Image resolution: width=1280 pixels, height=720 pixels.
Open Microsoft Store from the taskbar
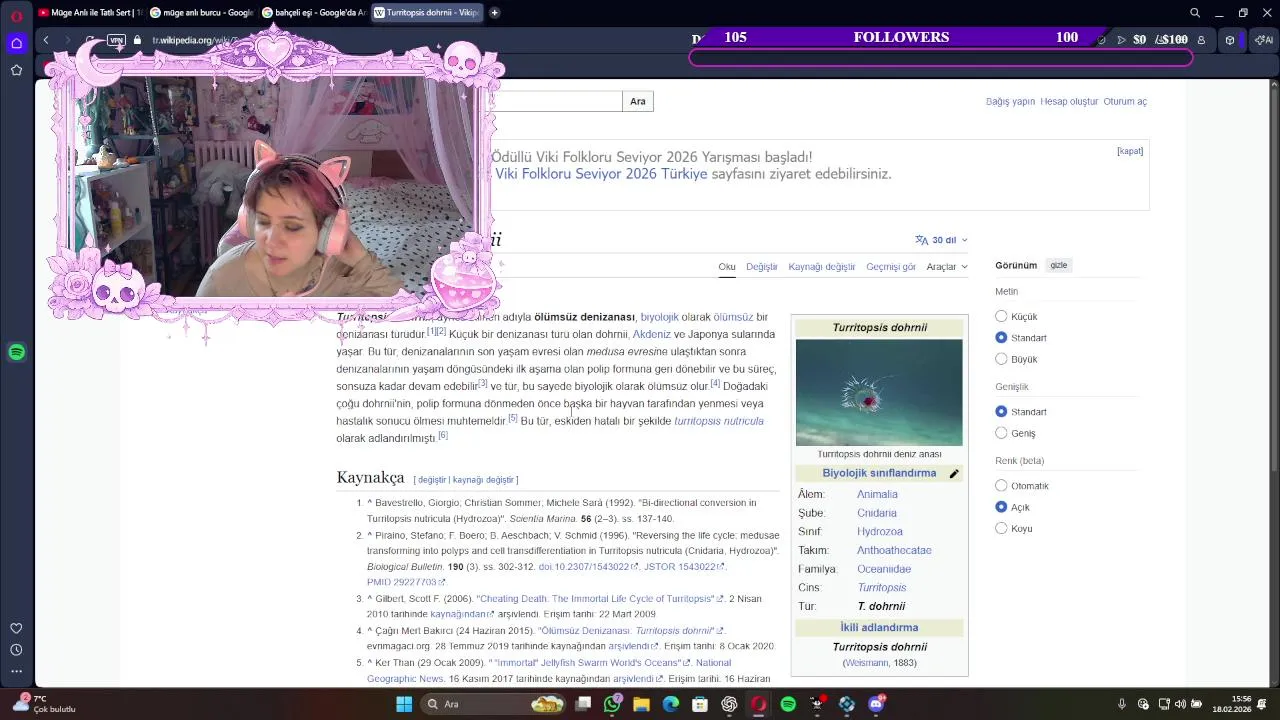pos(700,704)
